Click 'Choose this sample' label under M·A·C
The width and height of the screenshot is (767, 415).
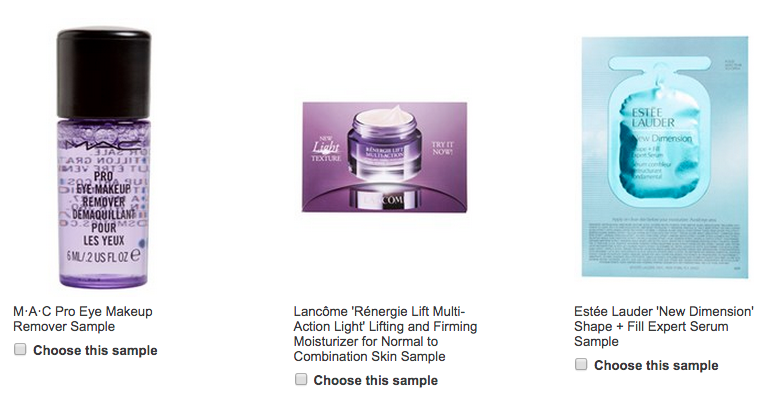click(95, 350)
